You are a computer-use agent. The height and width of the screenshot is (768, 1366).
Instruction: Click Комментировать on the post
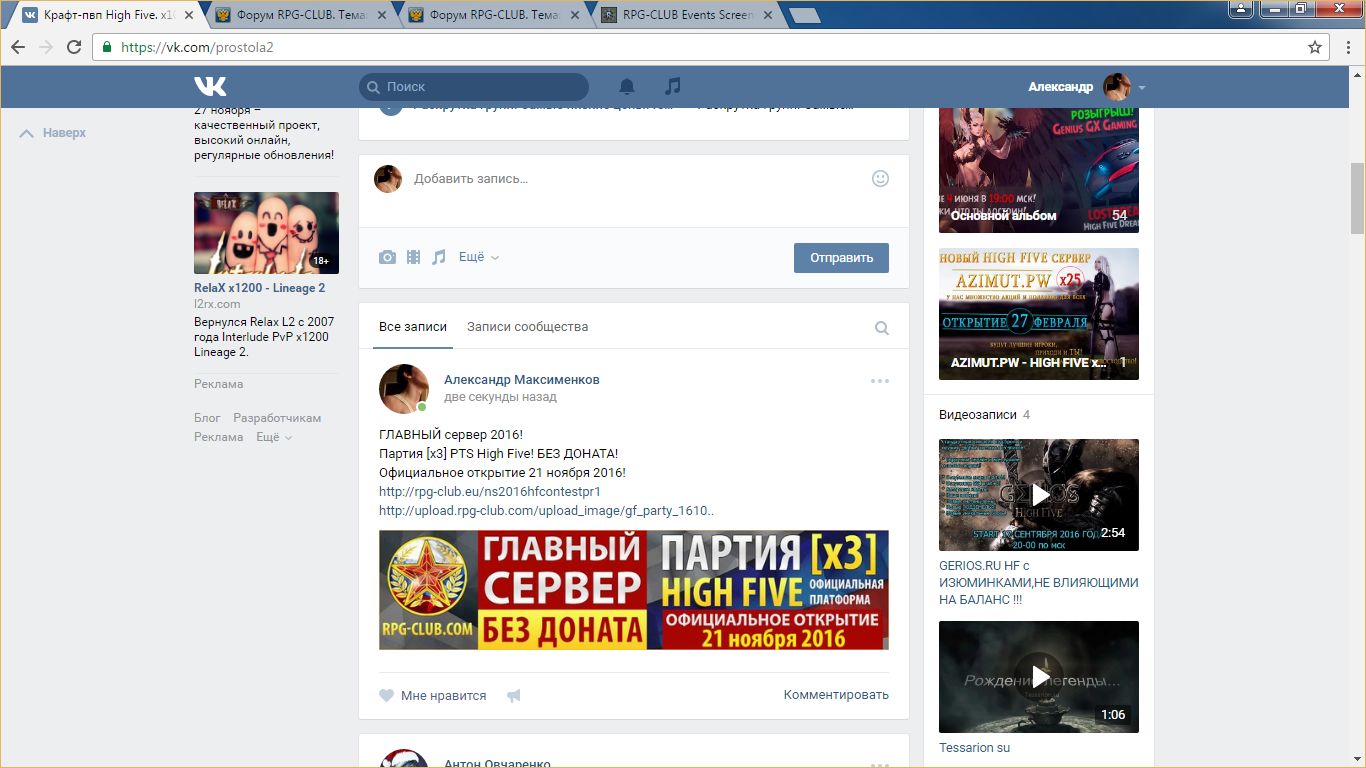(x=836, y=695)
